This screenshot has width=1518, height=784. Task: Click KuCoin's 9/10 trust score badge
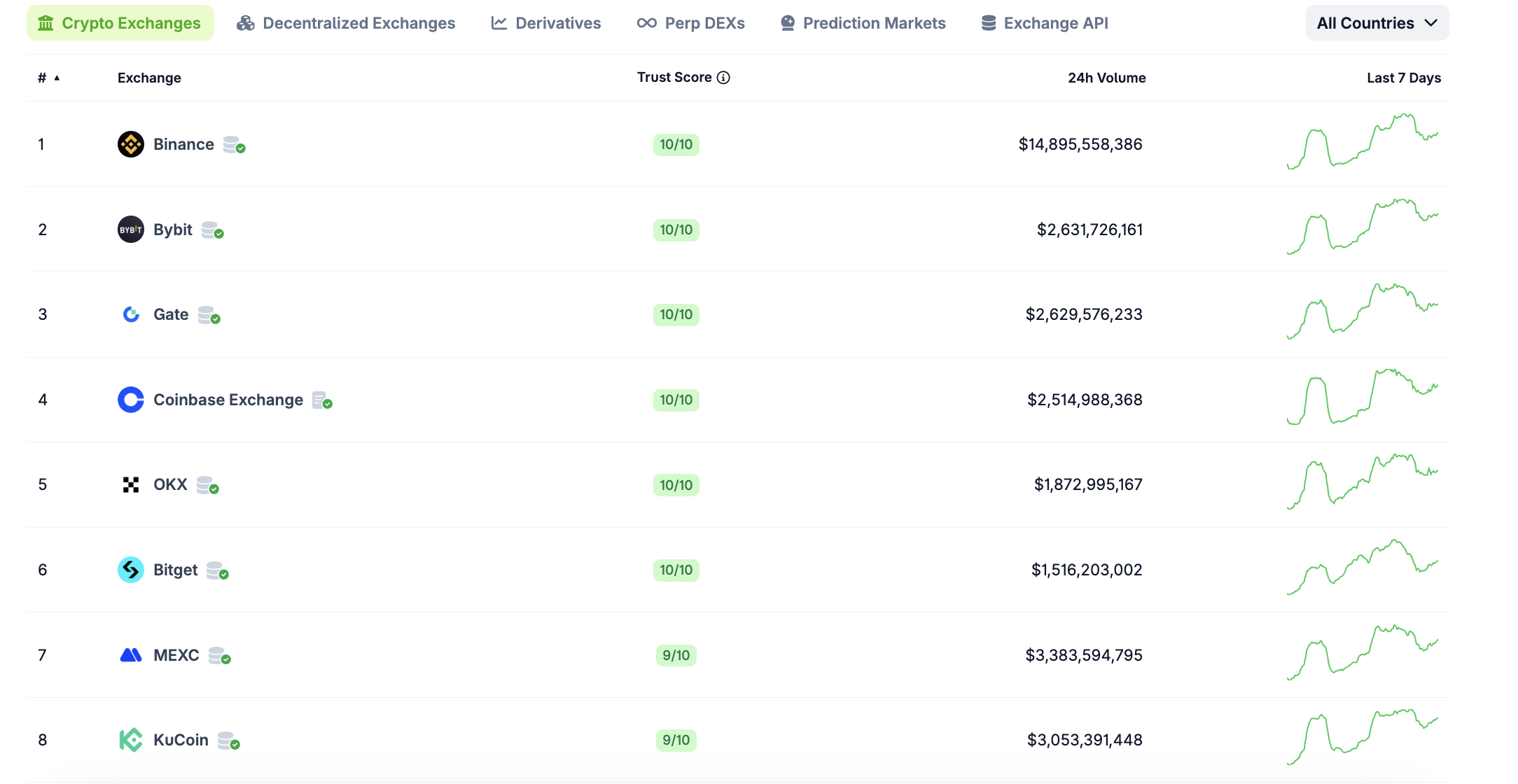click(x=676, y=740)
